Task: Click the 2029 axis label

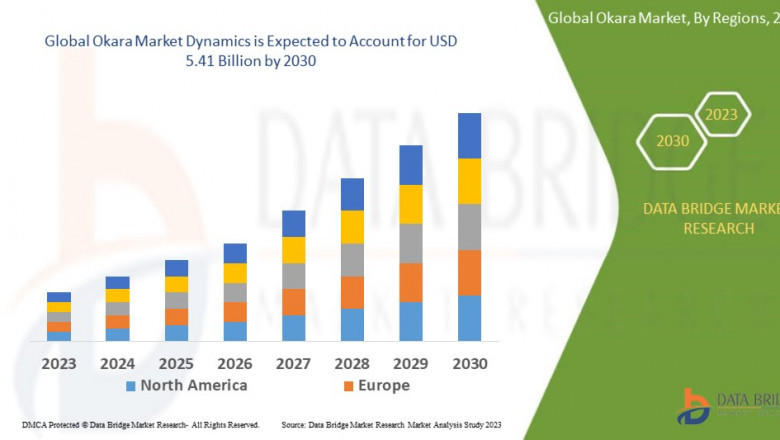Action: (x=411, y=364)
